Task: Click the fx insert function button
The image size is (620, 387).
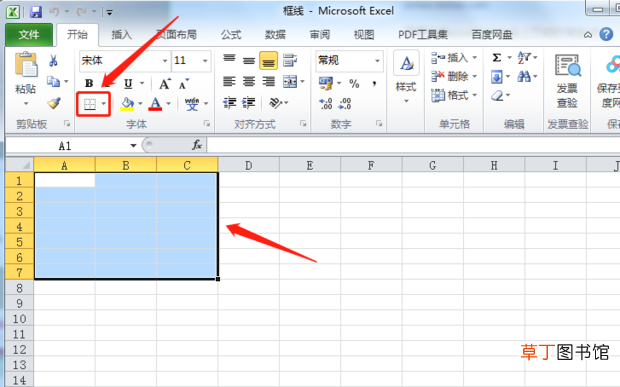Action: (197, 145)
